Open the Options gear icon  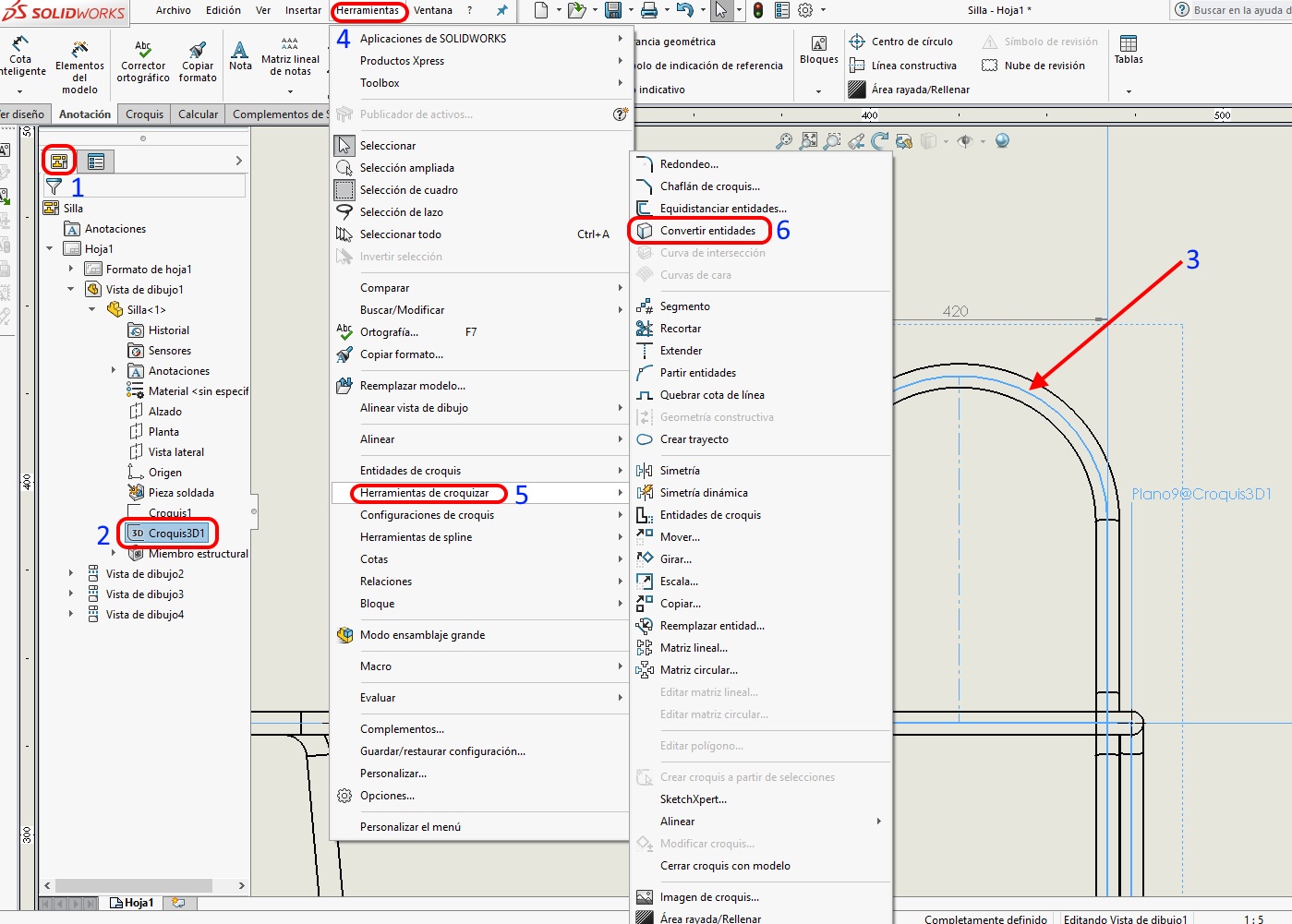coord(805,10)
